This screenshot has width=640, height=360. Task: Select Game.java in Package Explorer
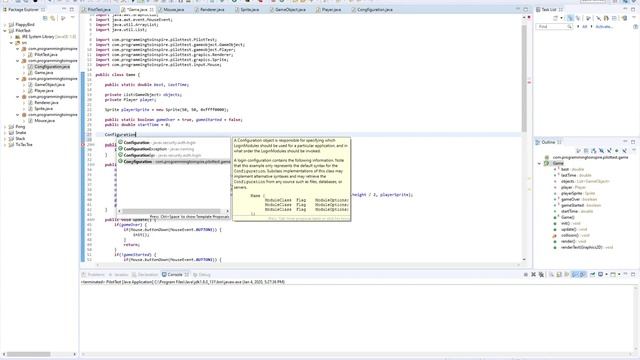[43, 73]
